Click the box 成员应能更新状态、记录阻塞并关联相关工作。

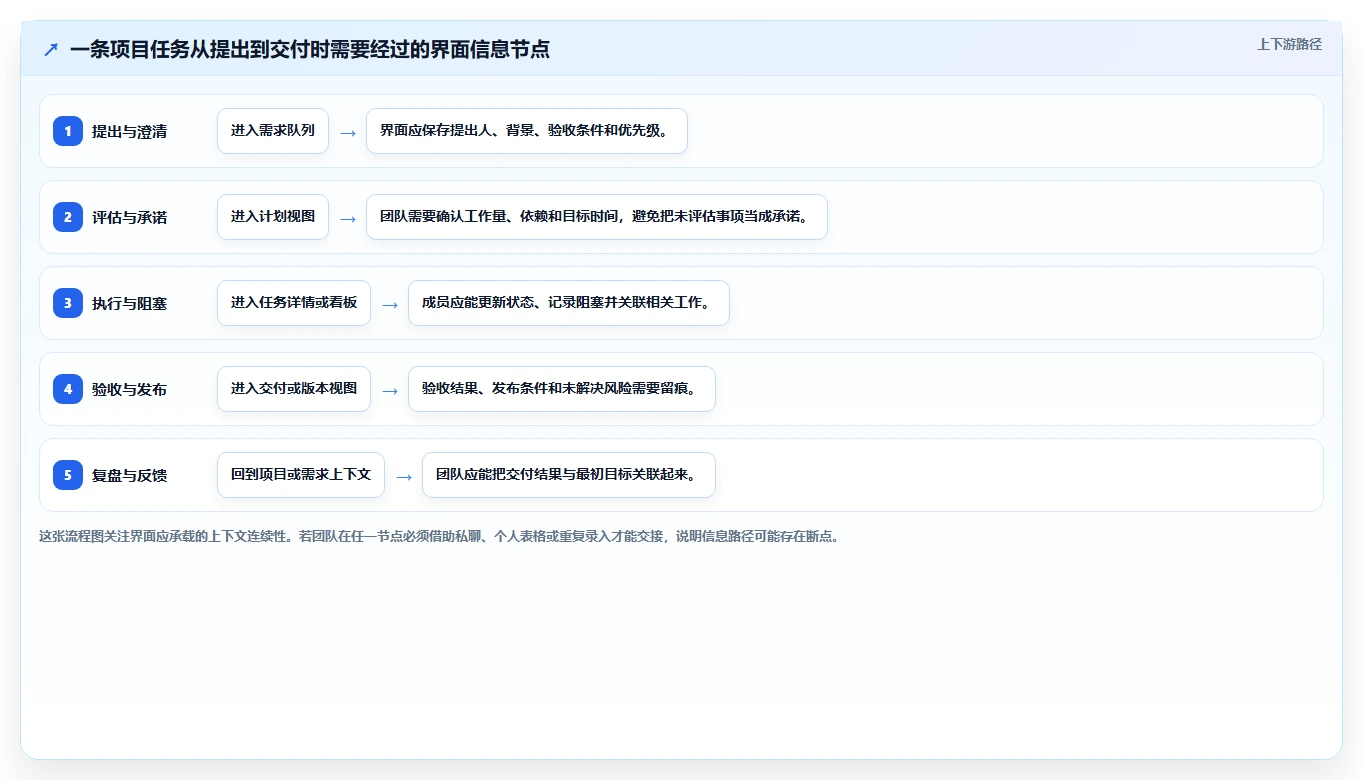click(569, 303)
